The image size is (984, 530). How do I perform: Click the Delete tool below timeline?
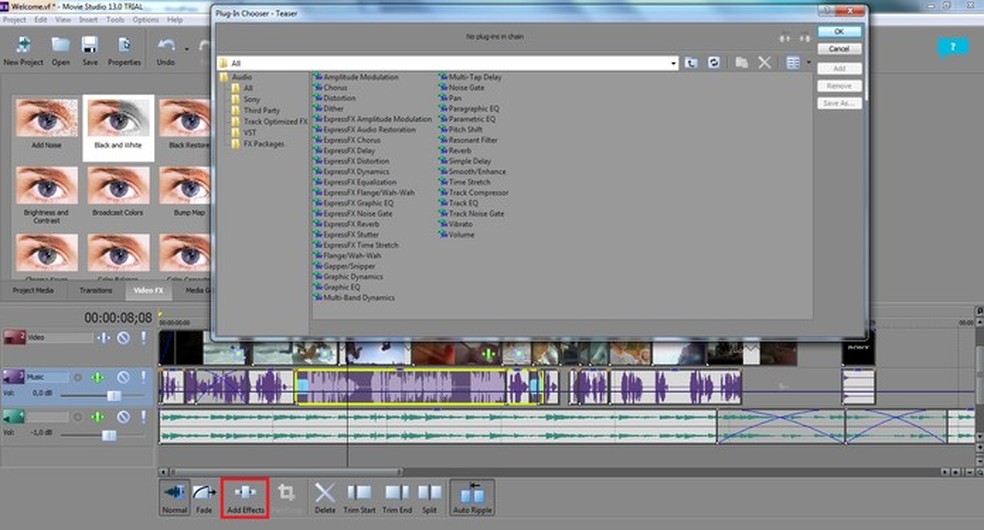[x=325, y=498]
